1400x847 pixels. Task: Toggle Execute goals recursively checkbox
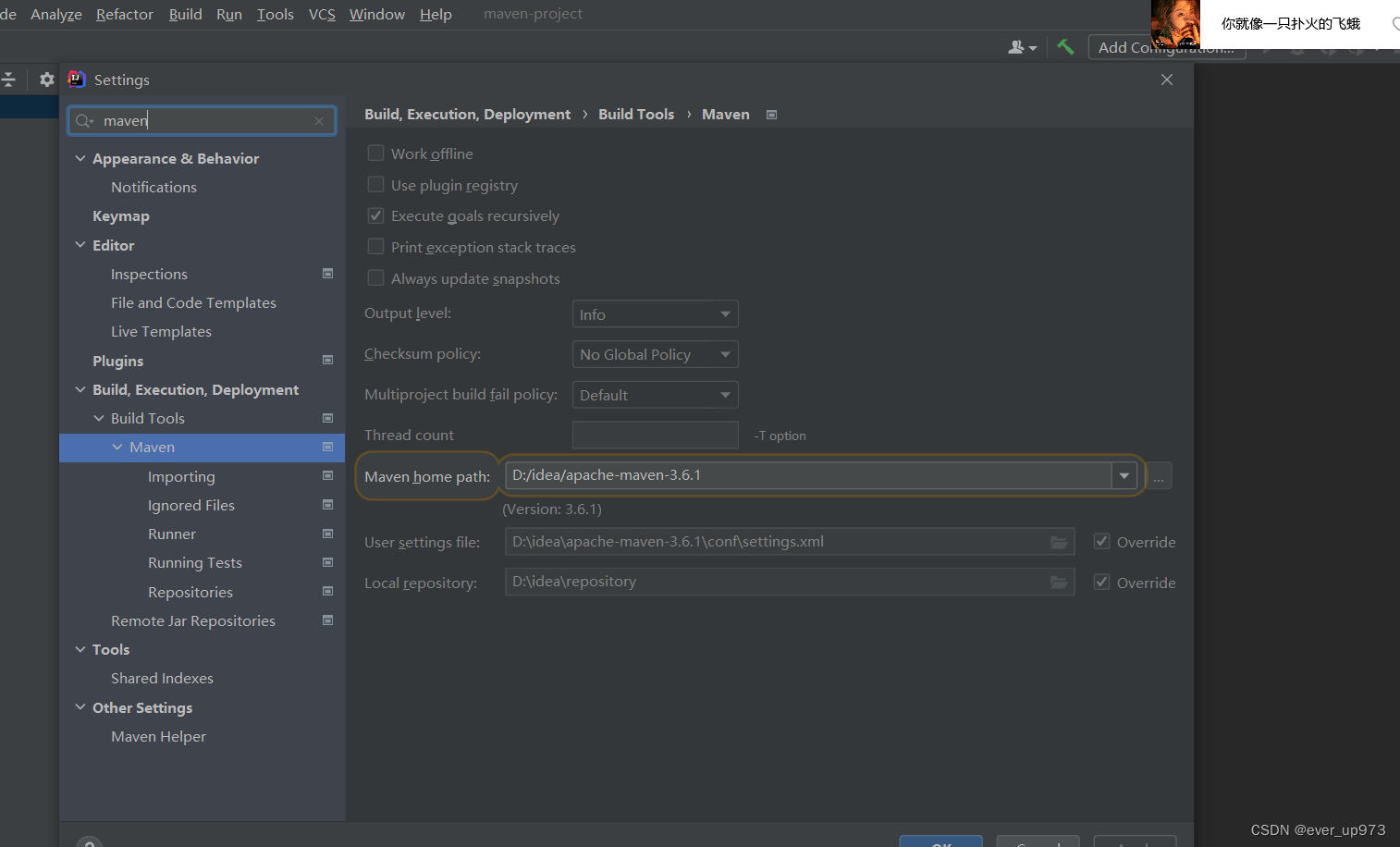pyautogui.click(x=375, y=215)
